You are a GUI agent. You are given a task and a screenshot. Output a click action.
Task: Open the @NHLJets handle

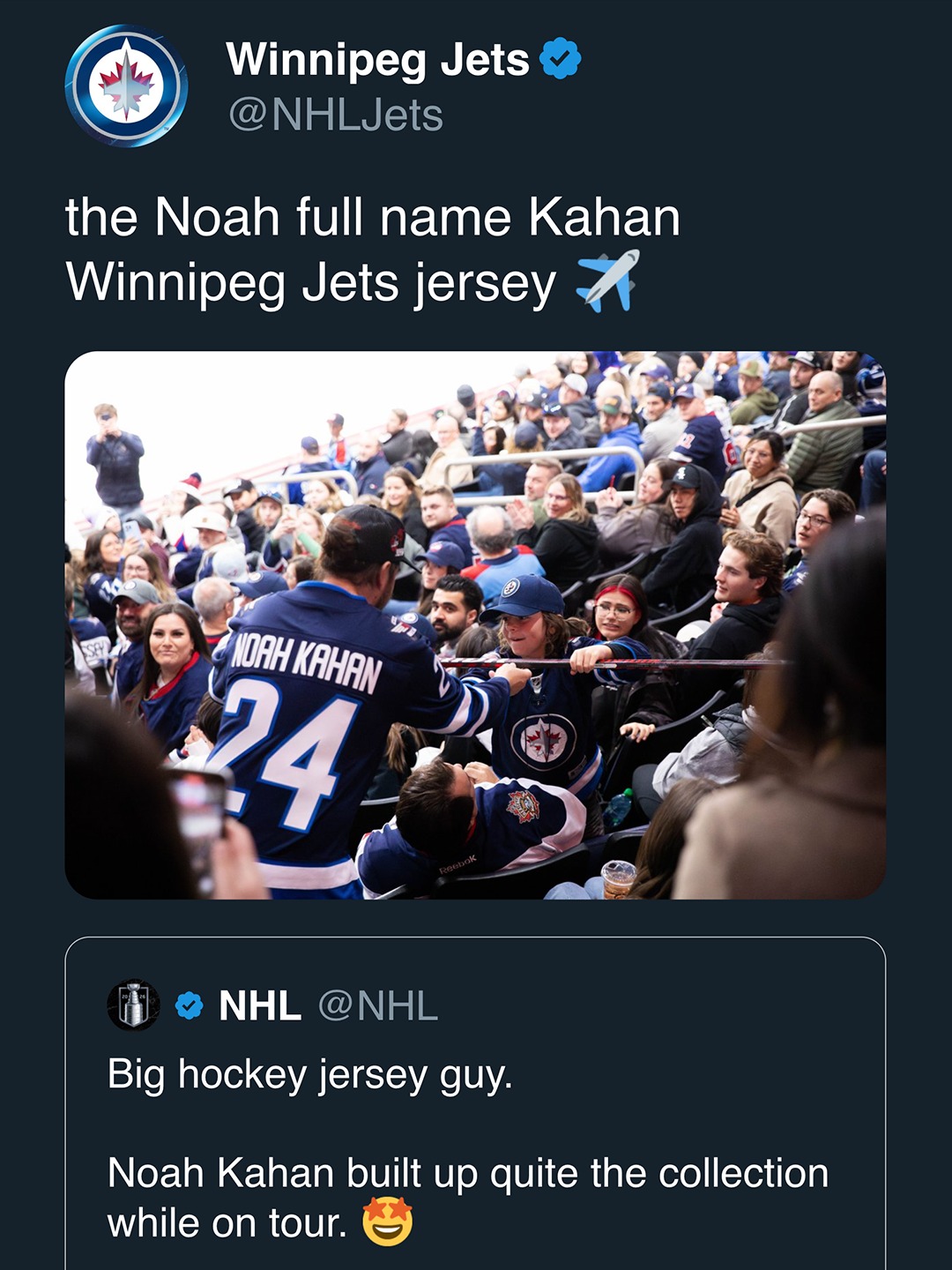(x=336, y=116)
